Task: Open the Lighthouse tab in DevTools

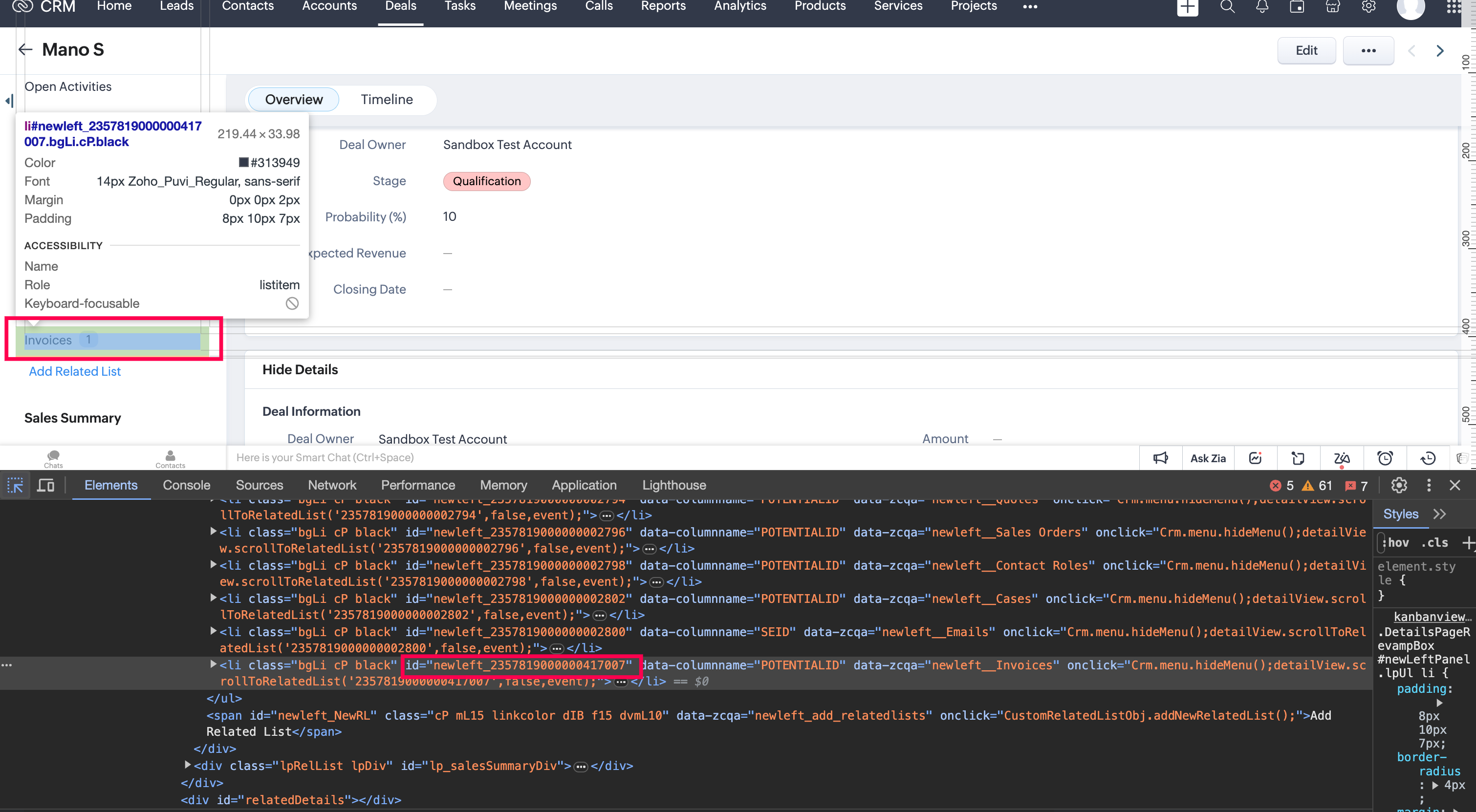Action: tap(674, 486)
